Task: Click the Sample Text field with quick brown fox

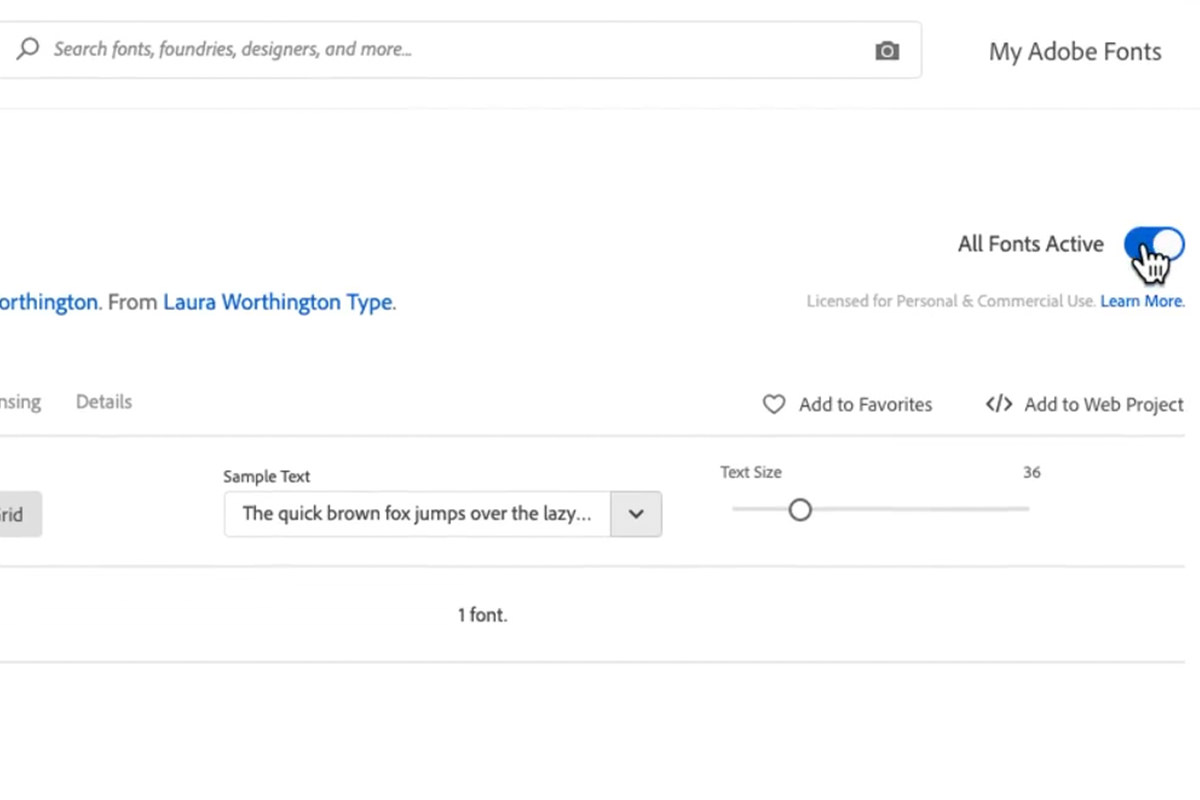Action: [417, 514]
